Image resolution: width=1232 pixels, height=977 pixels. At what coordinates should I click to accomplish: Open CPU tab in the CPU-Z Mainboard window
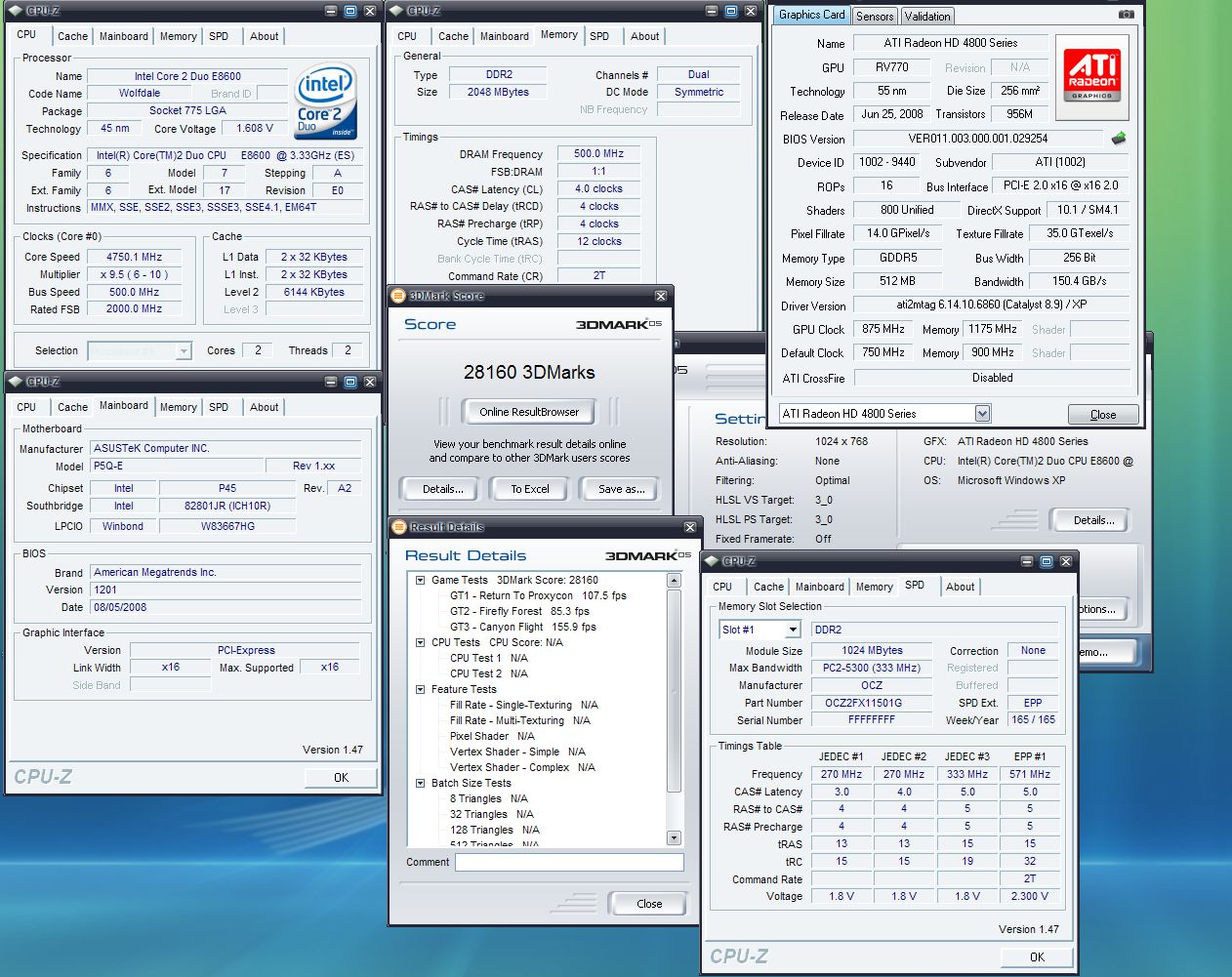pyautogui.click(x=26, y=407)
